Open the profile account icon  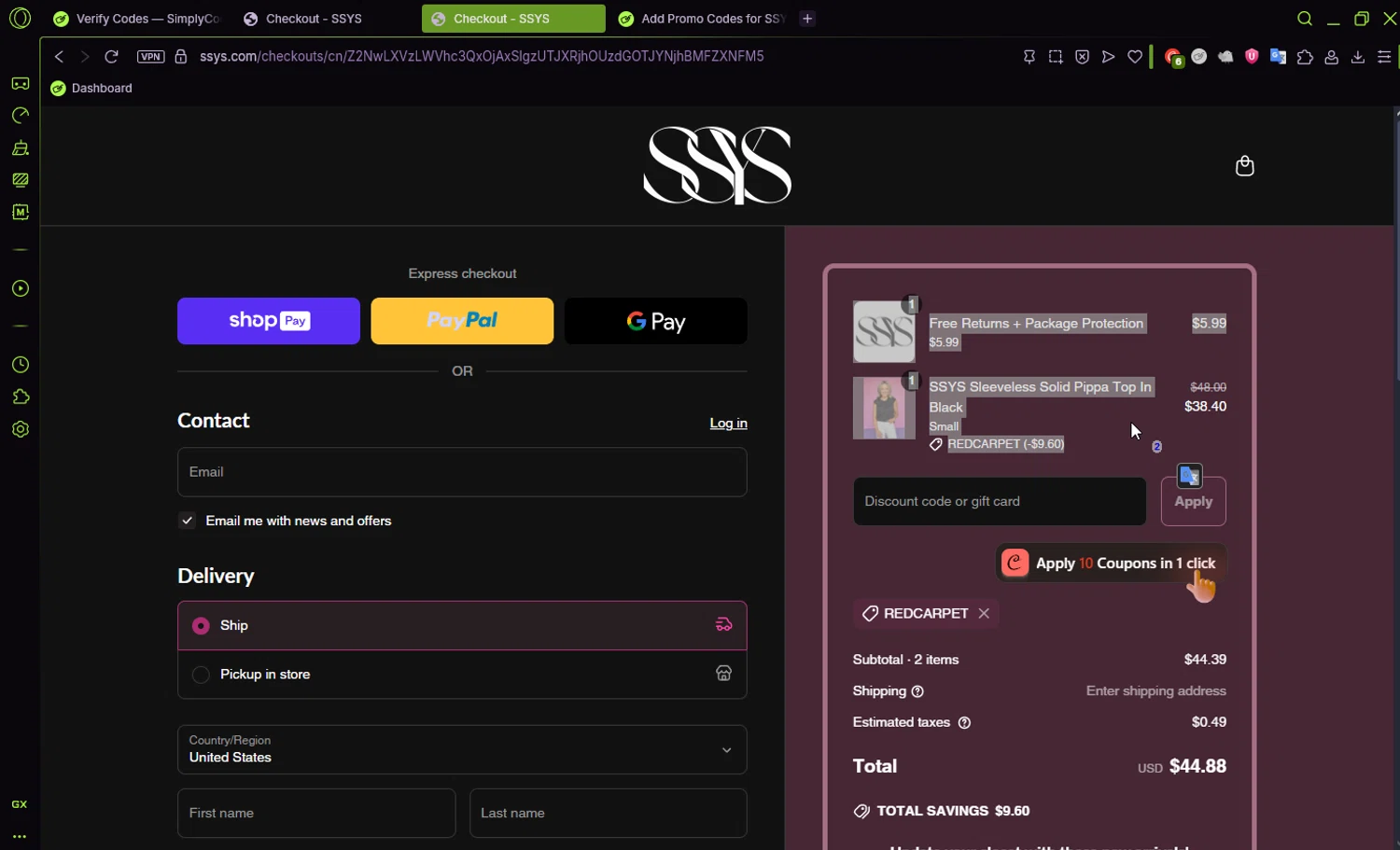tap(1332, 57)
